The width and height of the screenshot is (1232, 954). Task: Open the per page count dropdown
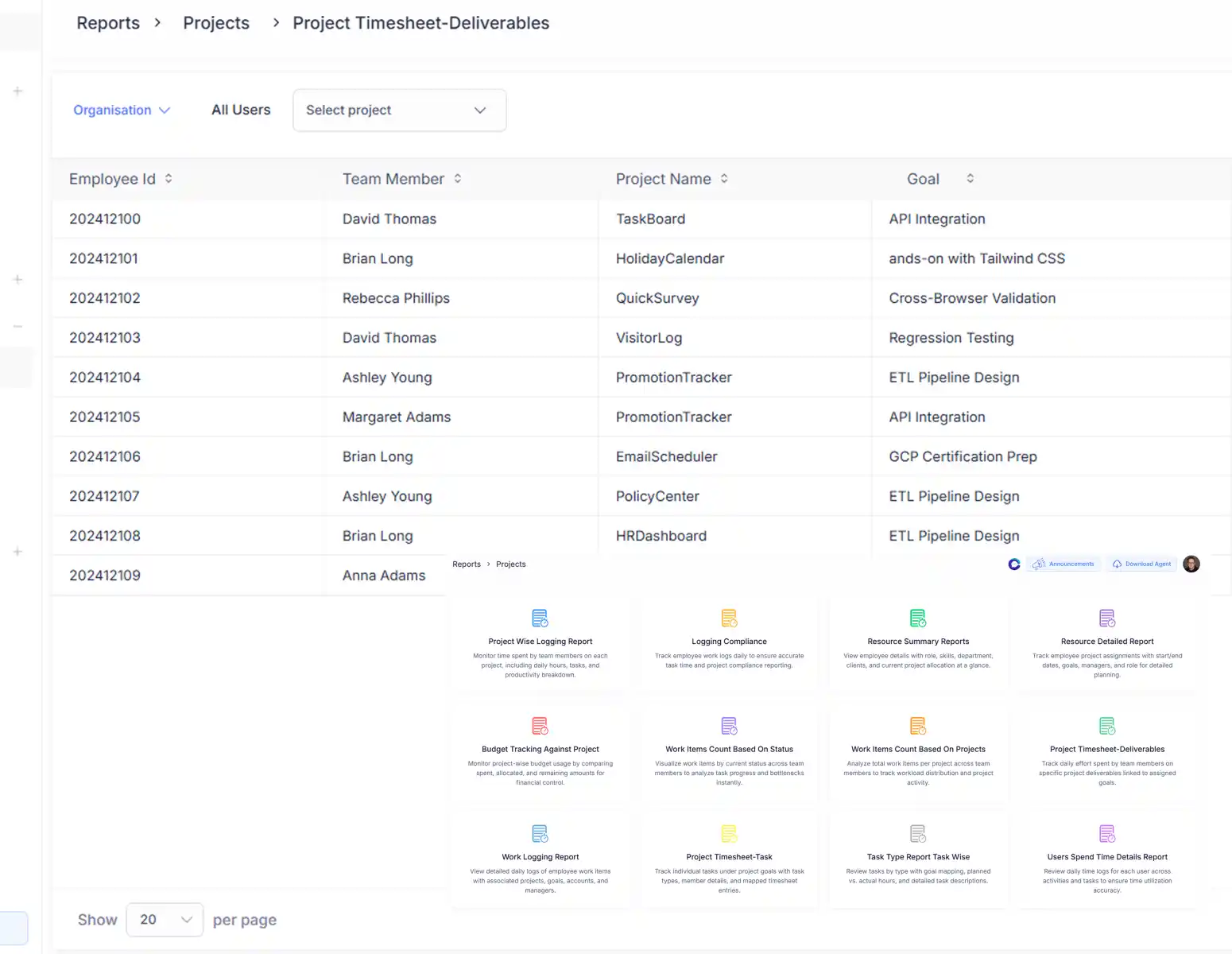[164, 919]
